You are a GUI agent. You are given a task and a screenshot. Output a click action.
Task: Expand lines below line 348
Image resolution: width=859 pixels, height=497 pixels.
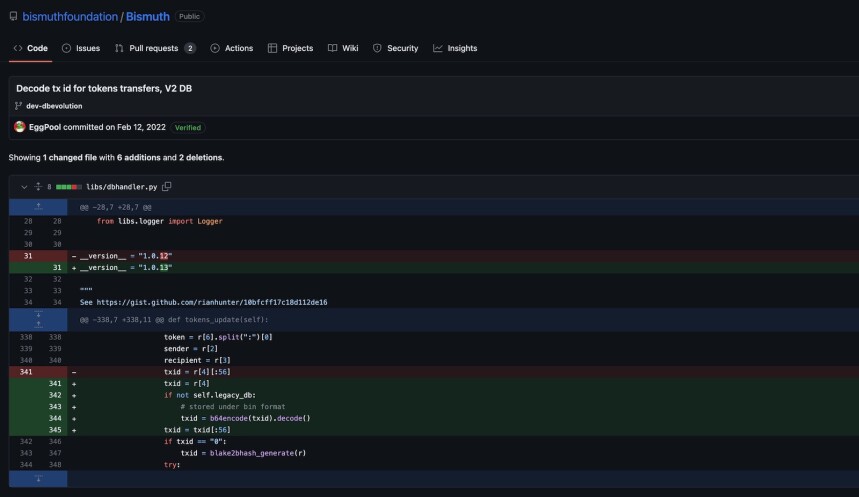[x=38, y=478]
